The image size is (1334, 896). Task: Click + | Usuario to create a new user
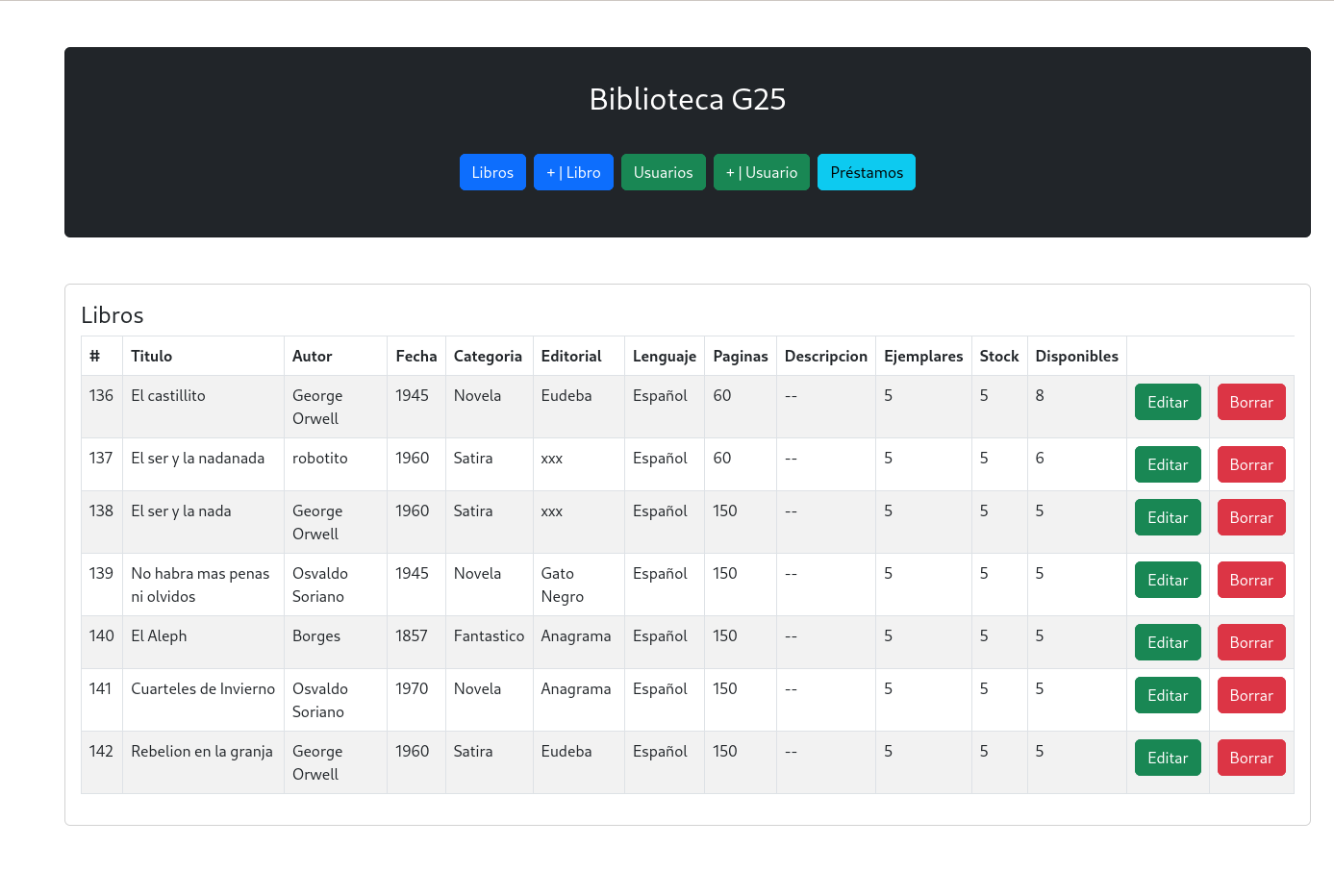coord(761,171)
